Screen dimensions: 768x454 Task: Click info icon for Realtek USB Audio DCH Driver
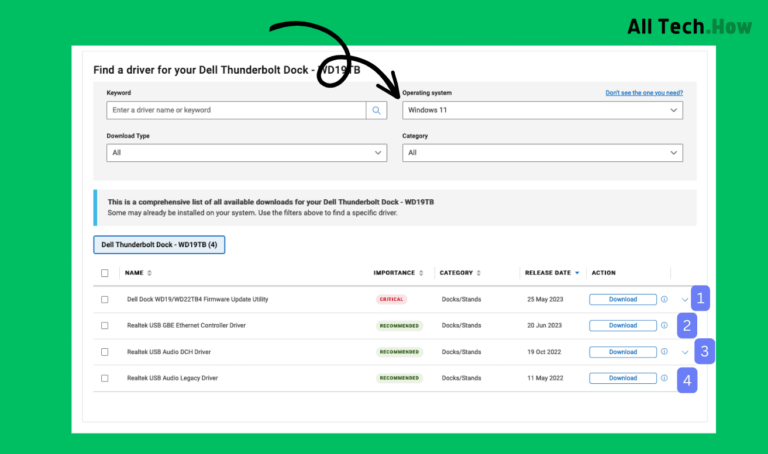[x=664, y=352]
